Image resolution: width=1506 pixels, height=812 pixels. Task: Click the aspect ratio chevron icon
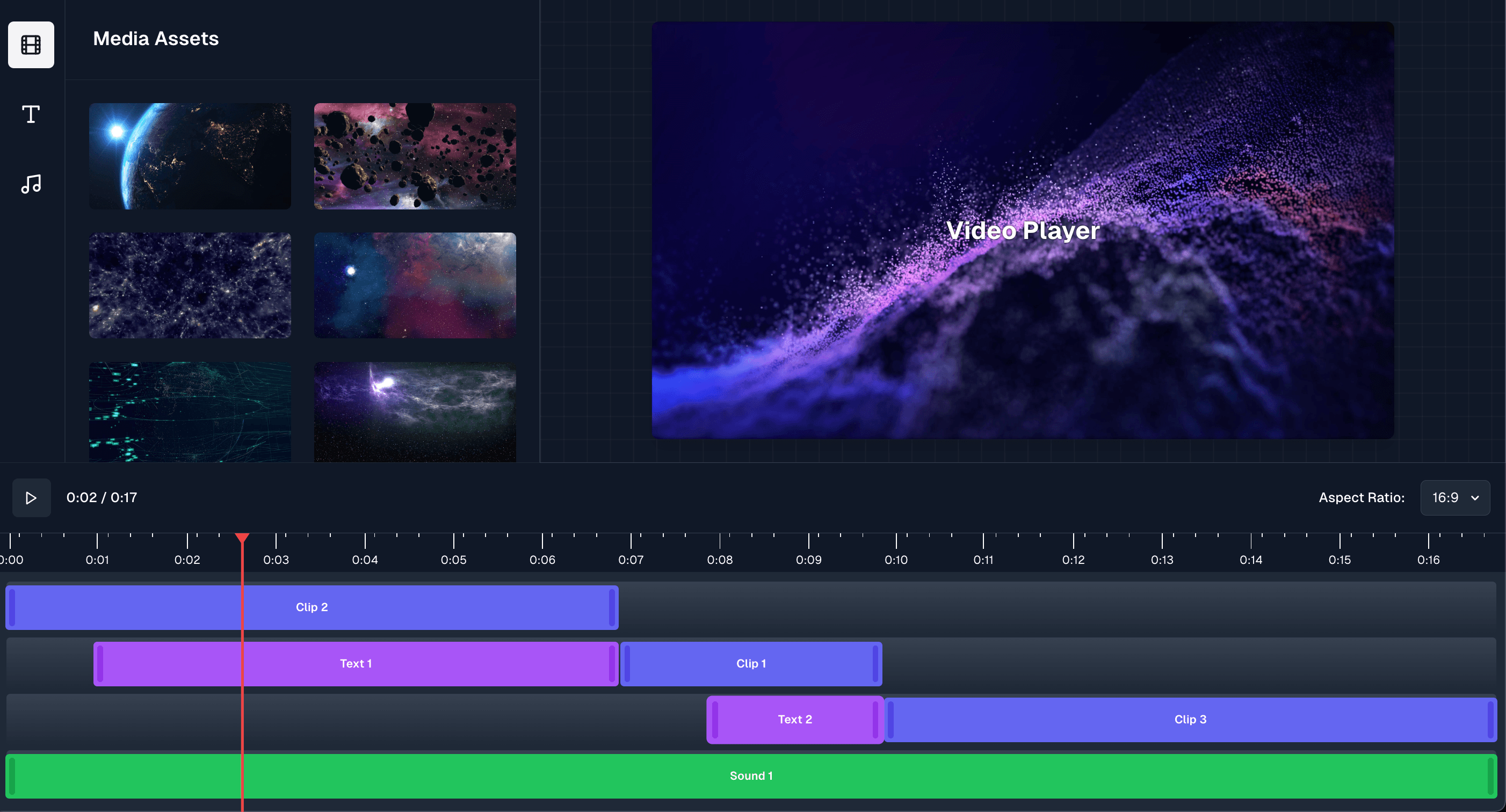click(x=1475, y=498)
